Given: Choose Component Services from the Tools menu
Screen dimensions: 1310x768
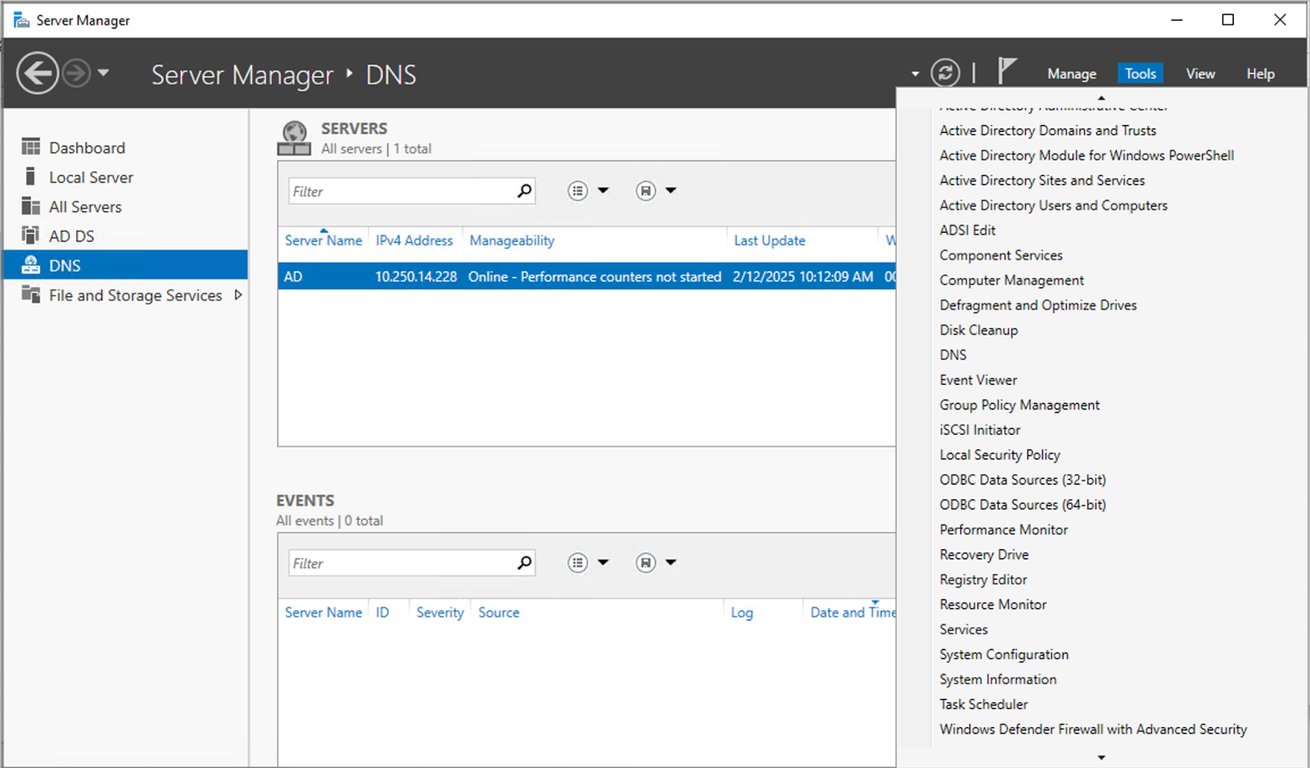Looking at the screenshot, I should point(1001,255).
